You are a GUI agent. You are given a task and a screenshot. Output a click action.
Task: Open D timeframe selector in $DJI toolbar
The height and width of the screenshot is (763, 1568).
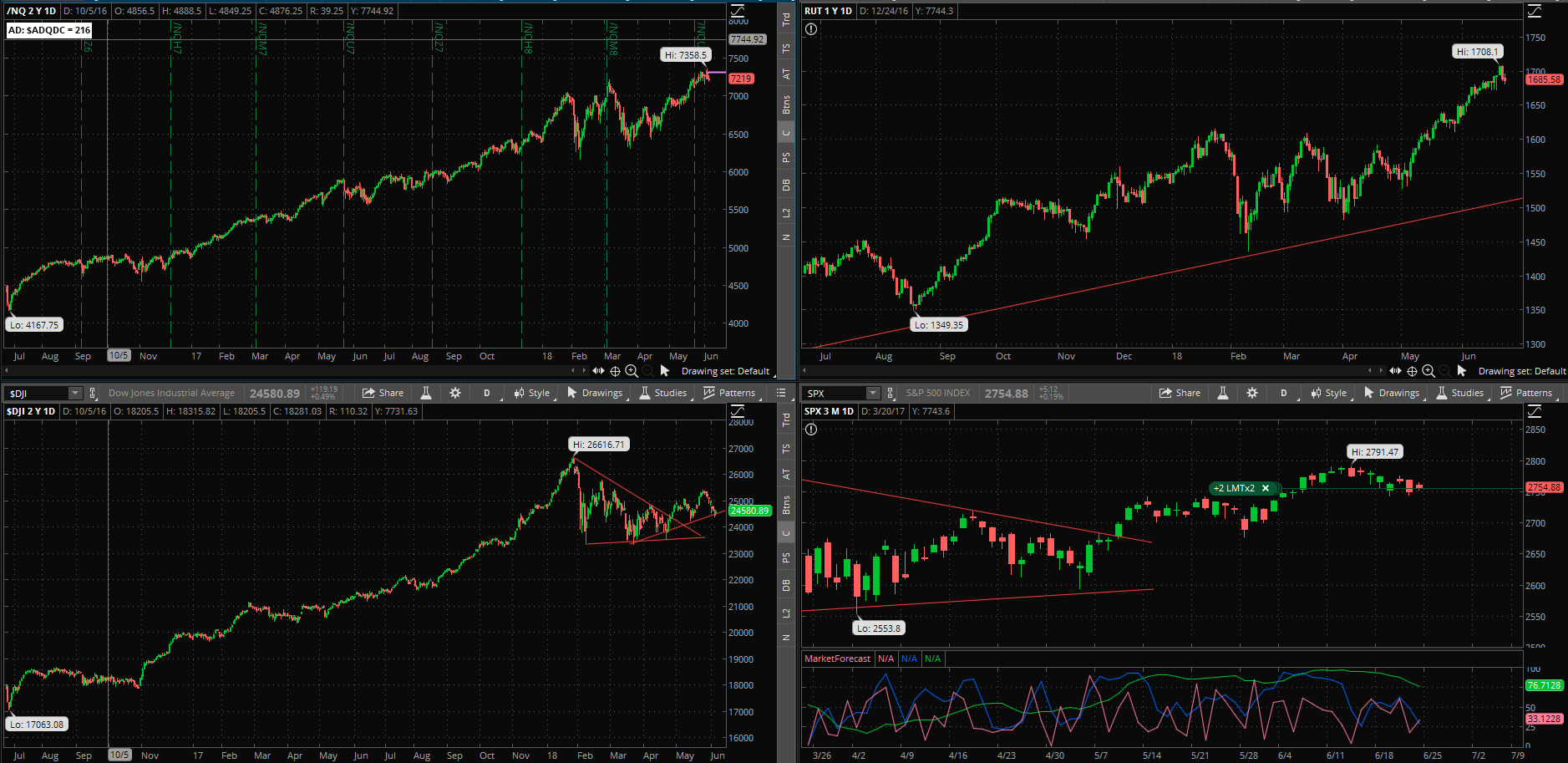tap(487, 393)
